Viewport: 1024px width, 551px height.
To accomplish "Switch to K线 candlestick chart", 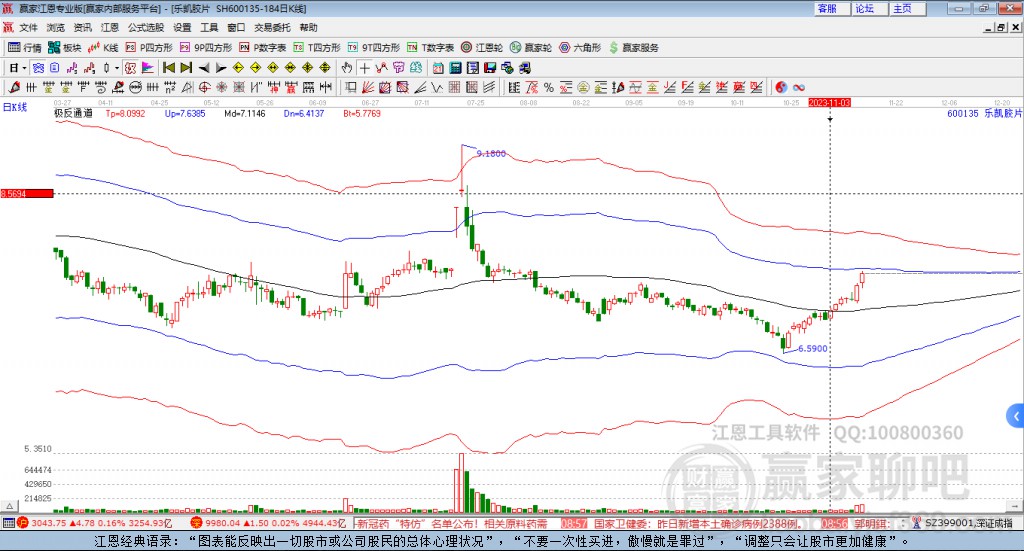I will [103, 48].
